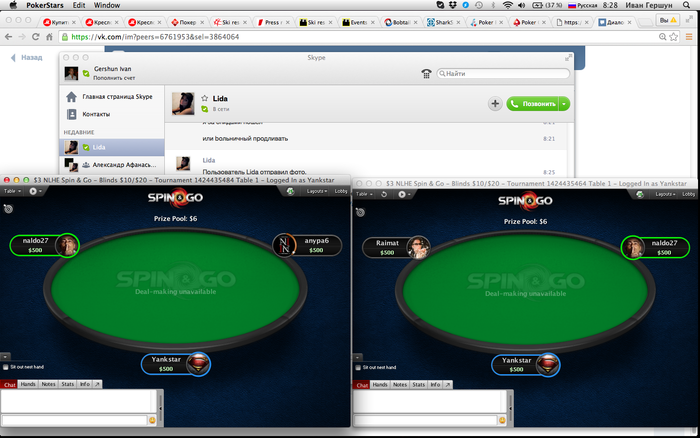This screenshot has width=700, height=438.
Task: Open Chrome hamburger menu
Action: [x=689, y=37]
